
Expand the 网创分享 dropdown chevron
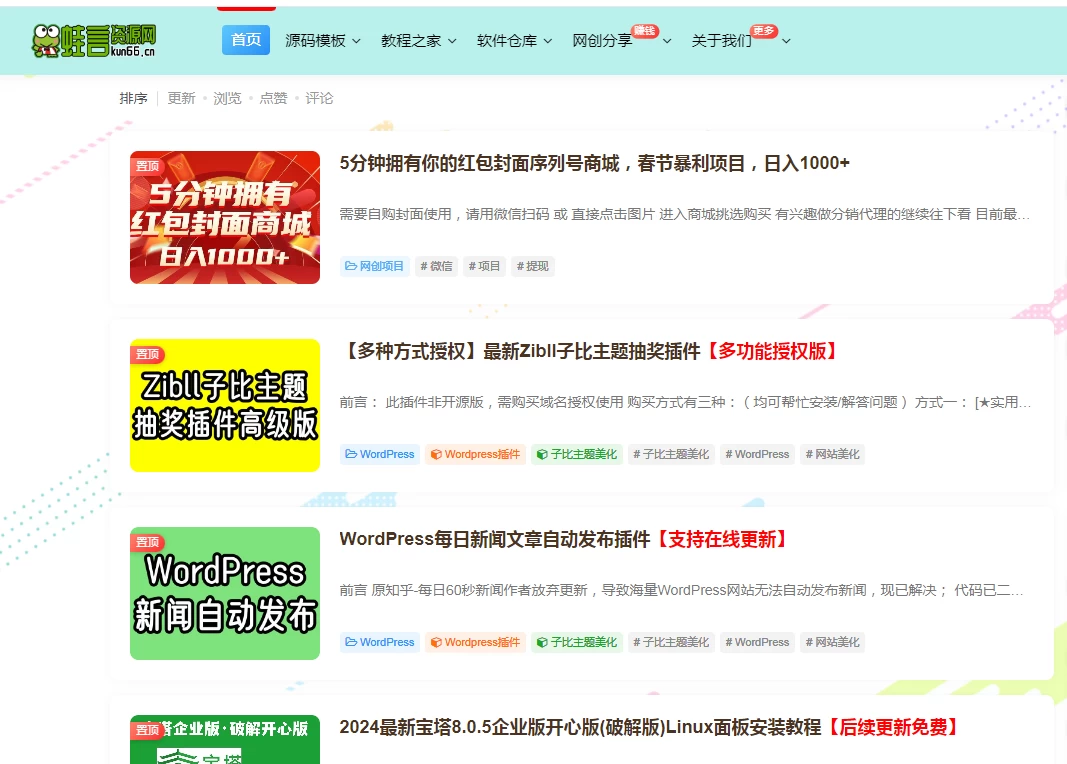(668, 41)
